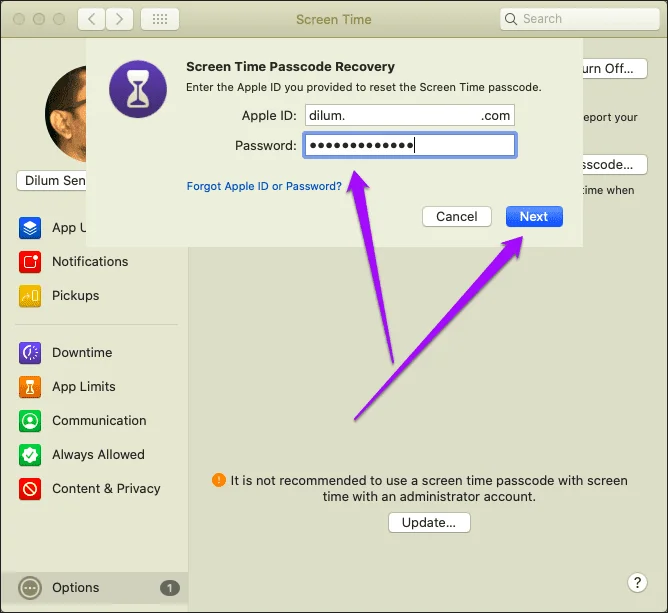Select Downtime in the sidebar

point(82,353)
